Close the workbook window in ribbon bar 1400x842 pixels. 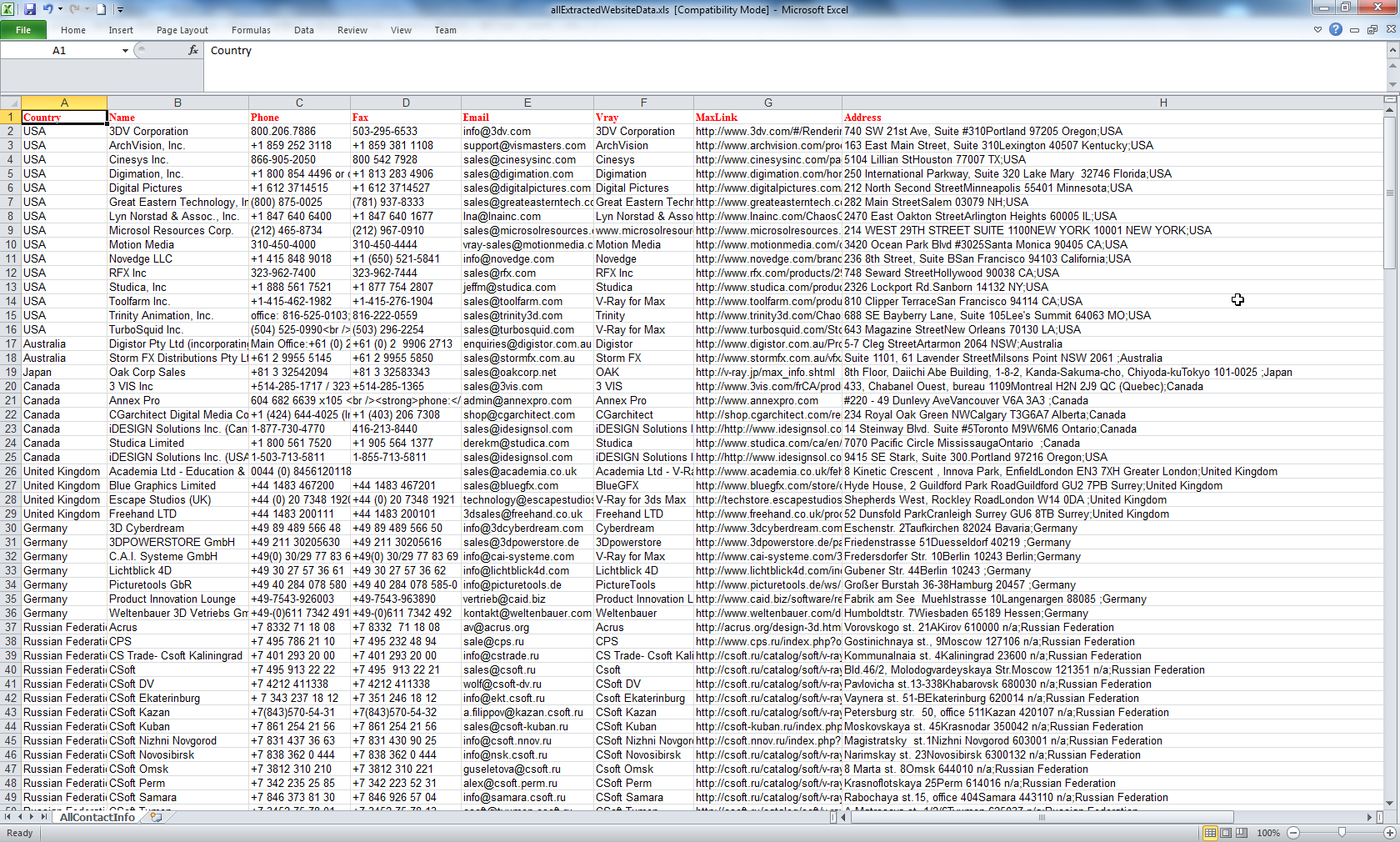pyautogui.click(x=1391, y=29)
